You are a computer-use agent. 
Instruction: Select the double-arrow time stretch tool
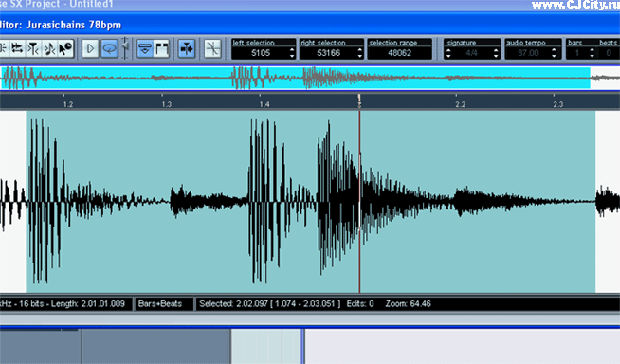click(x=17, y=49)
